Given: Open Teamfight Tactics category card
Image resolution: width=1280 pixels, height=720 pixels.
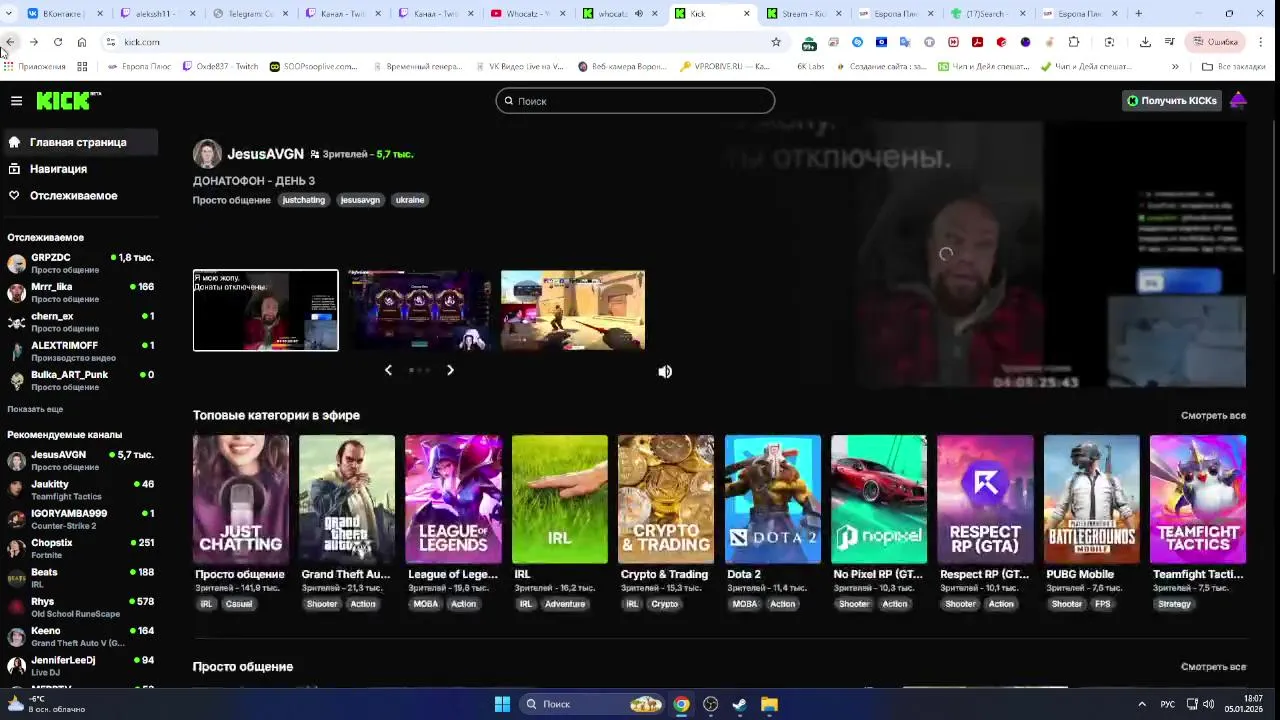Looking at the screenshot, I should tap(1198, 499).
